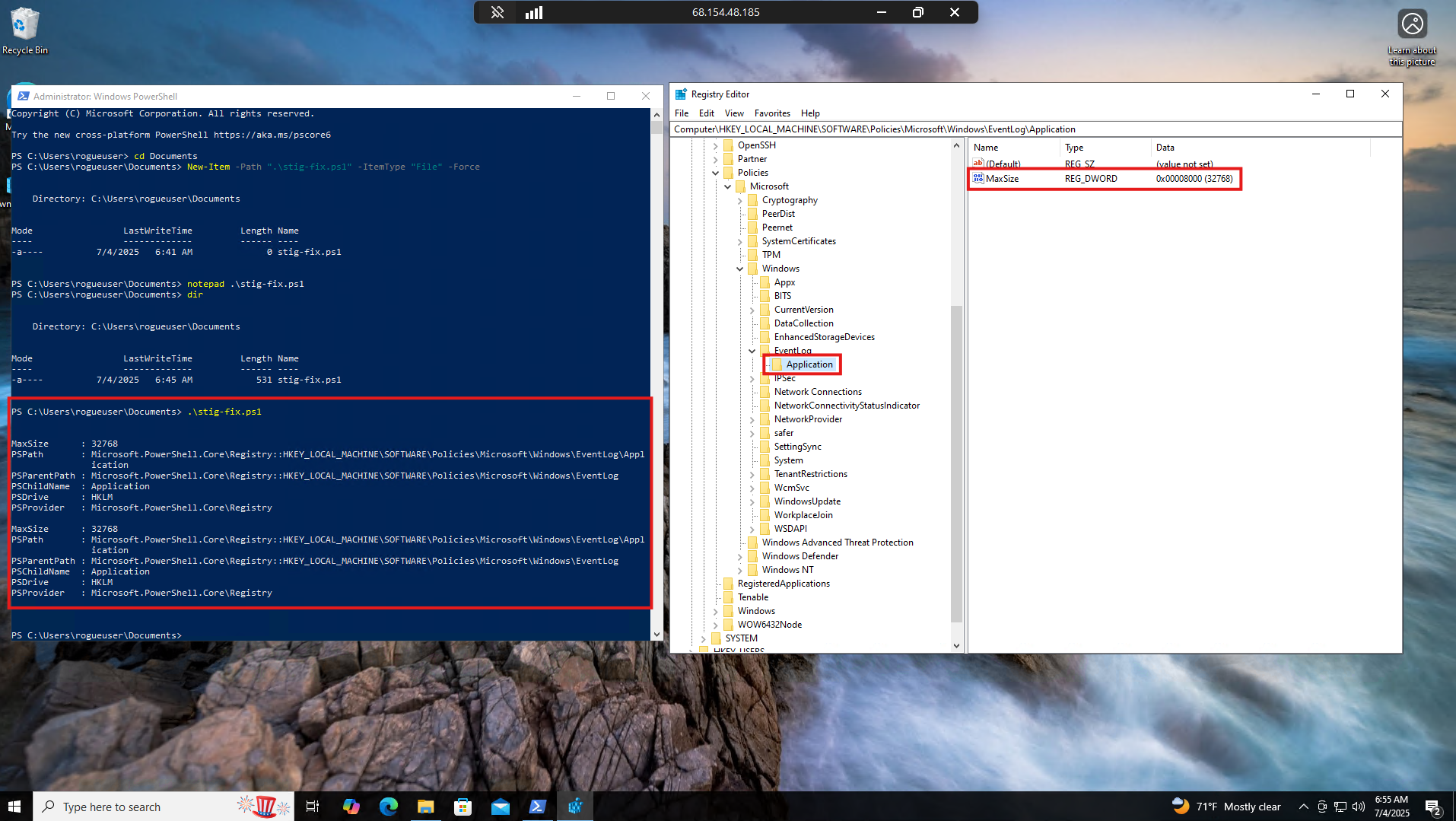Collapse the Policies tree node

[716, 173]
